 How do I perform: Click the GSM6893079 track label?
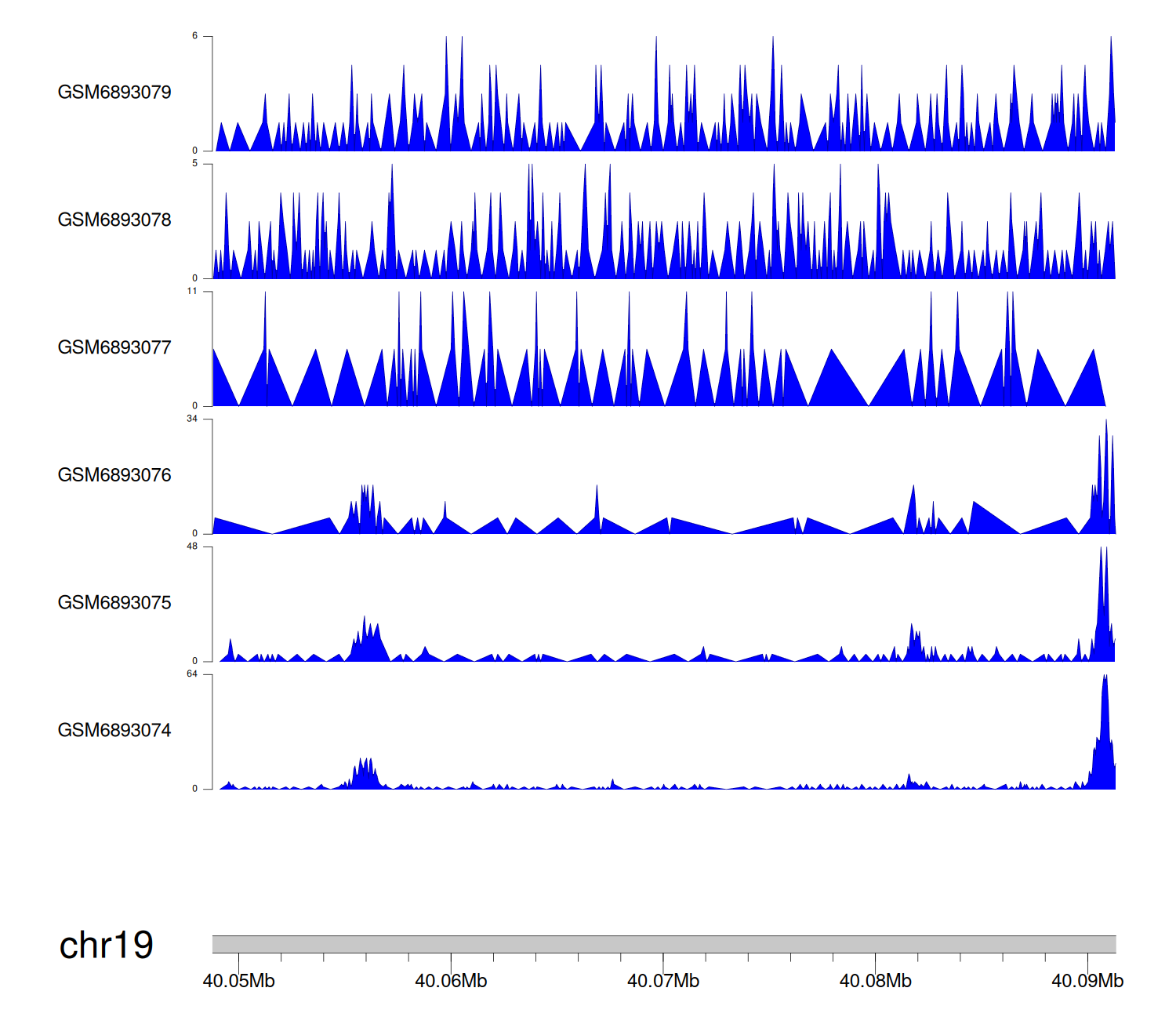114,93
